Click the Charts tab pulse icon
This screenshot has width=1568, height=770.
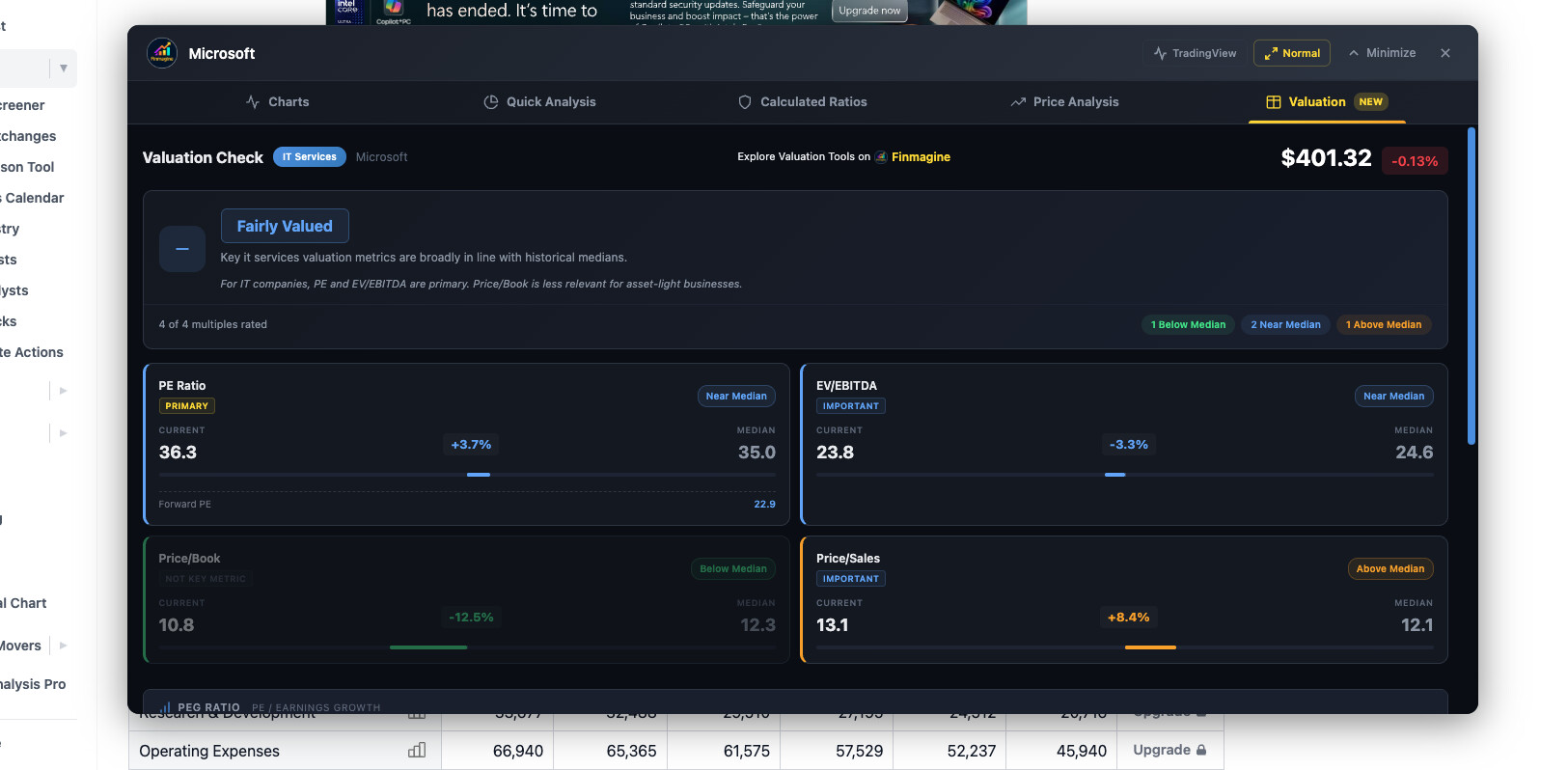click(253, 102)
